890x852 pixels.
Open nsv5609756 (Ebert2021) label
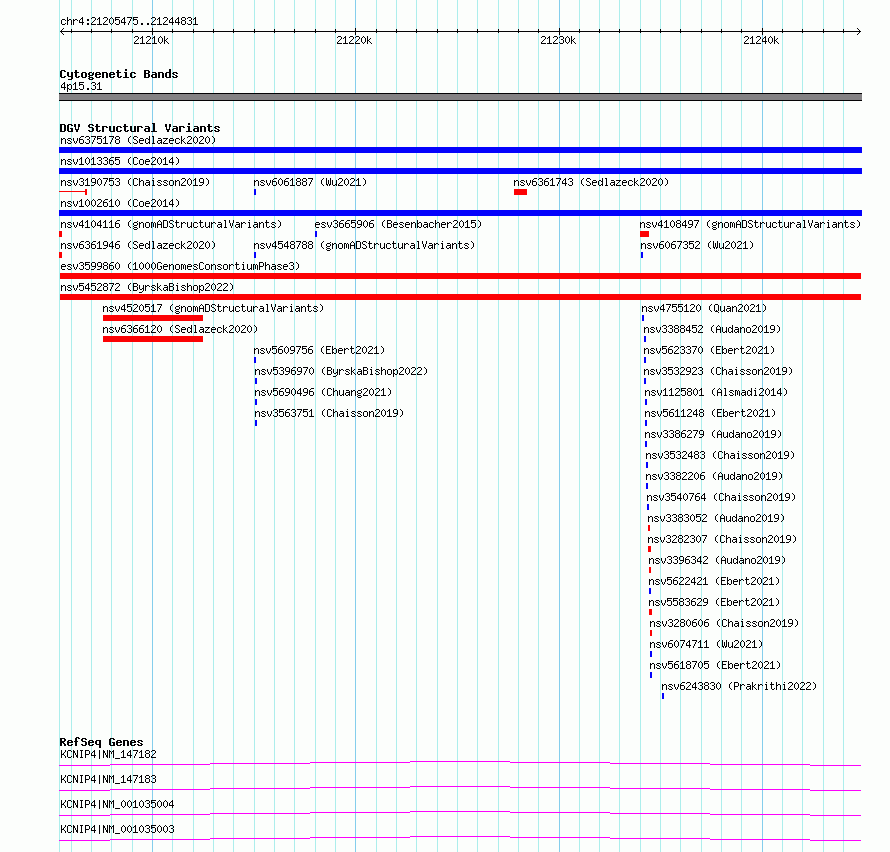319,350
